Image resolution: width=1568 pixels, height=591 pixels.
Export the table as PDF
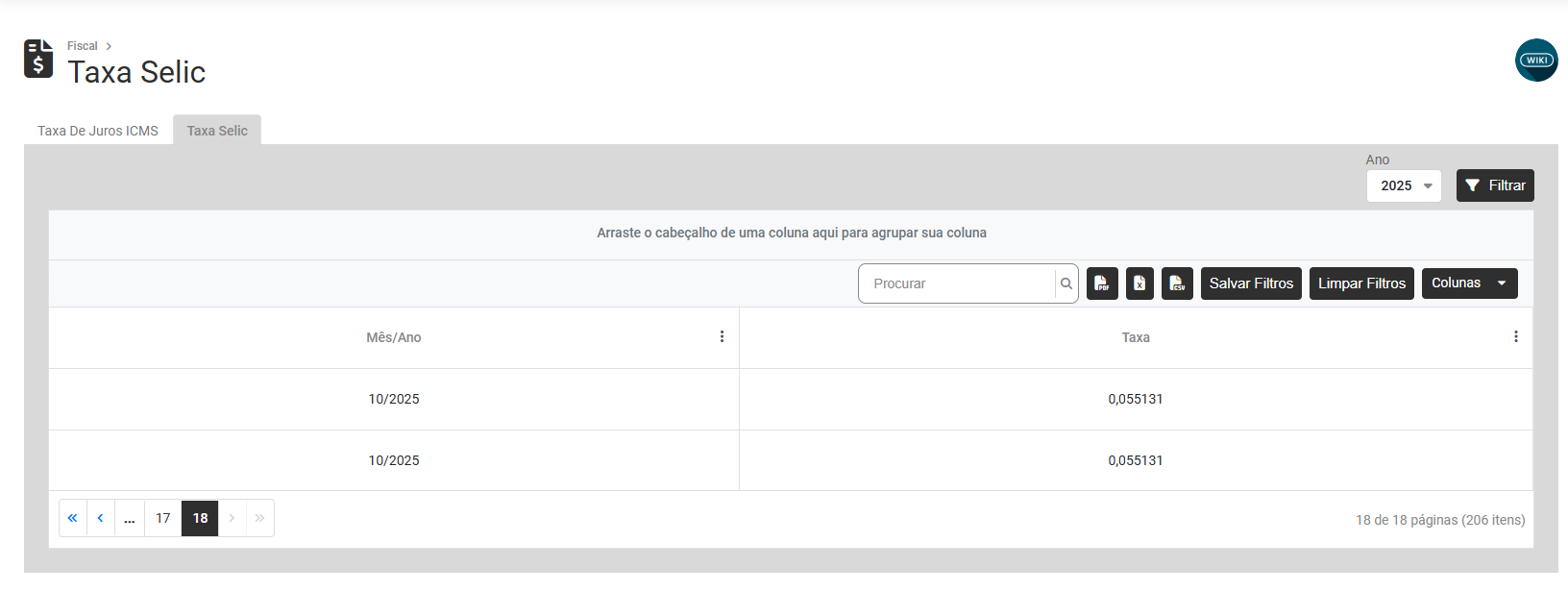pos(1102,283)
